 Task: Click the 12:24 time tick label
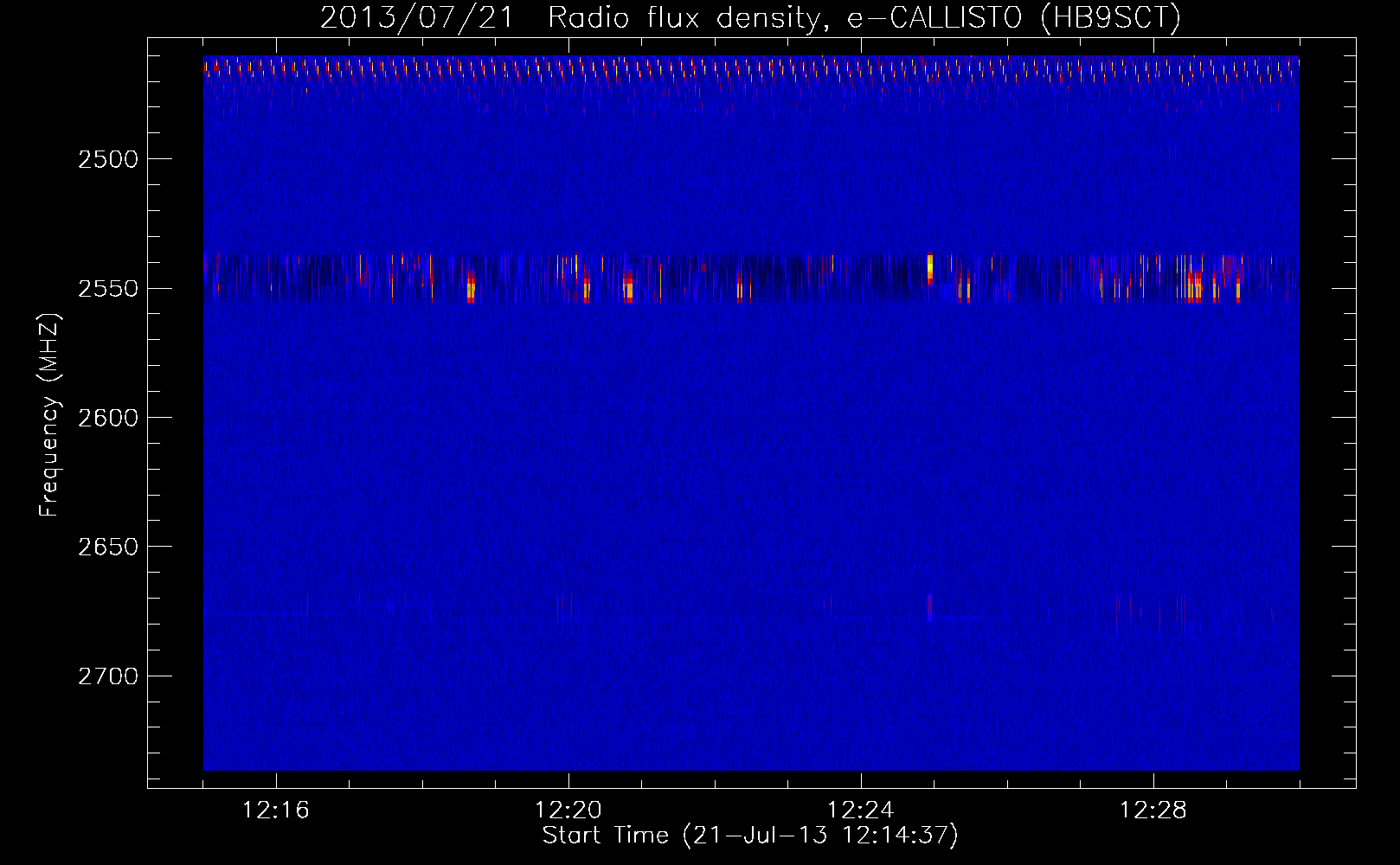click(861, 811)
